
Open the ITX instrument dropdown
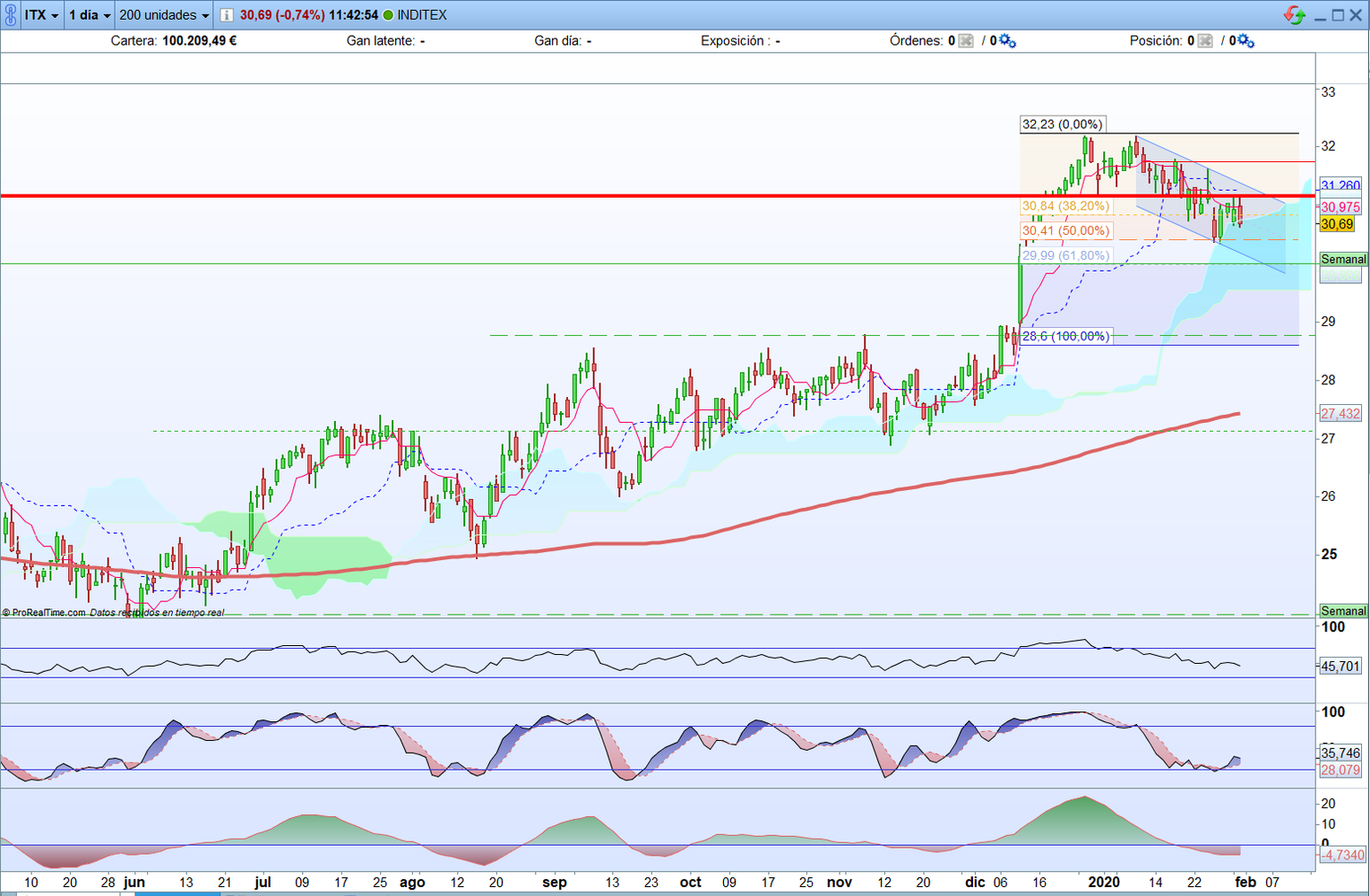pyautogui.click(x=41, y=15)
